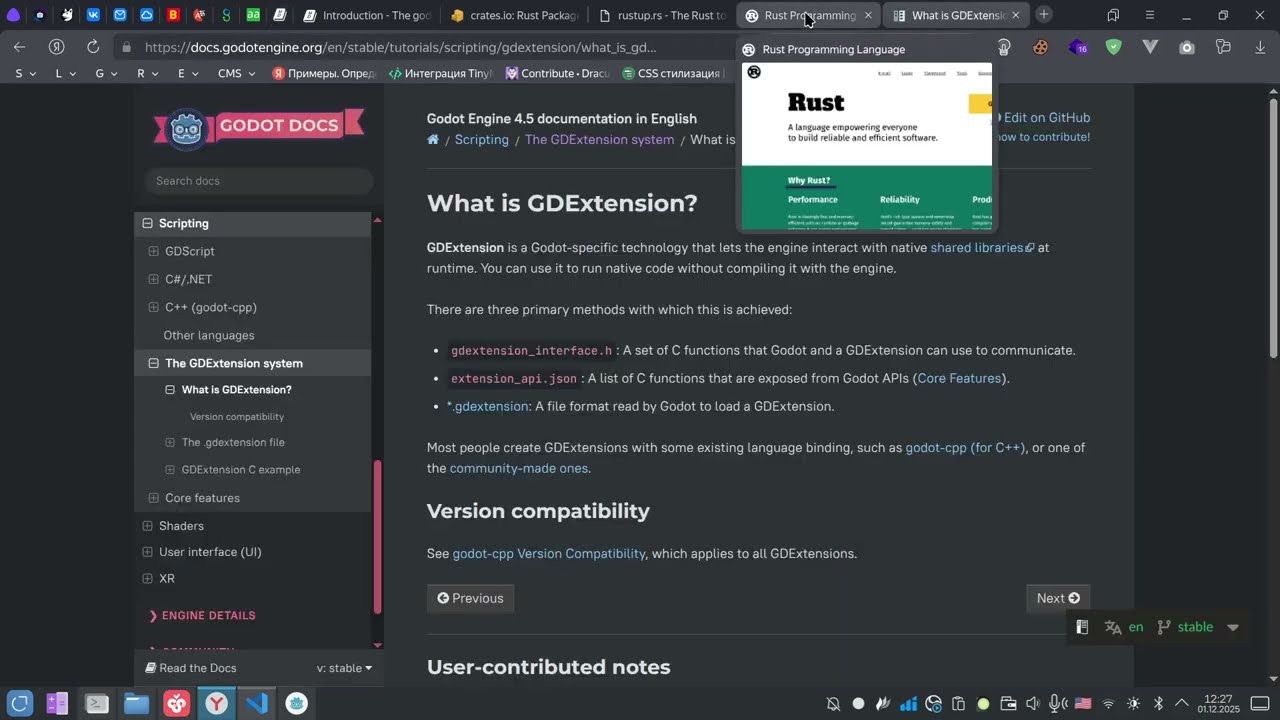Switch to the Introduction browser tab

(367, 15)
